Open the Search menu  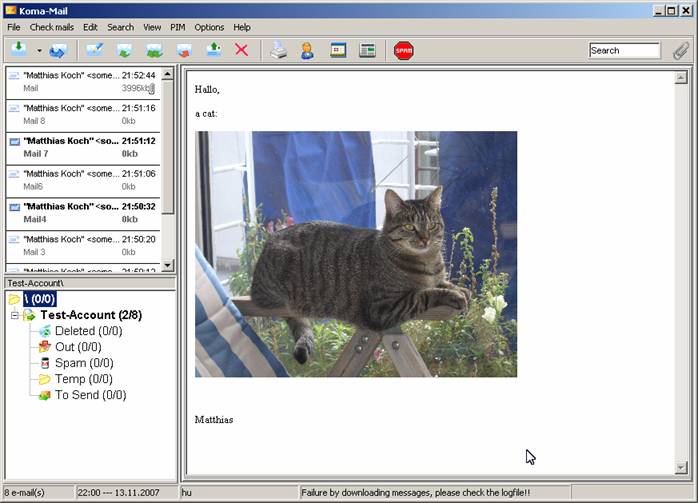coord(120,27)
